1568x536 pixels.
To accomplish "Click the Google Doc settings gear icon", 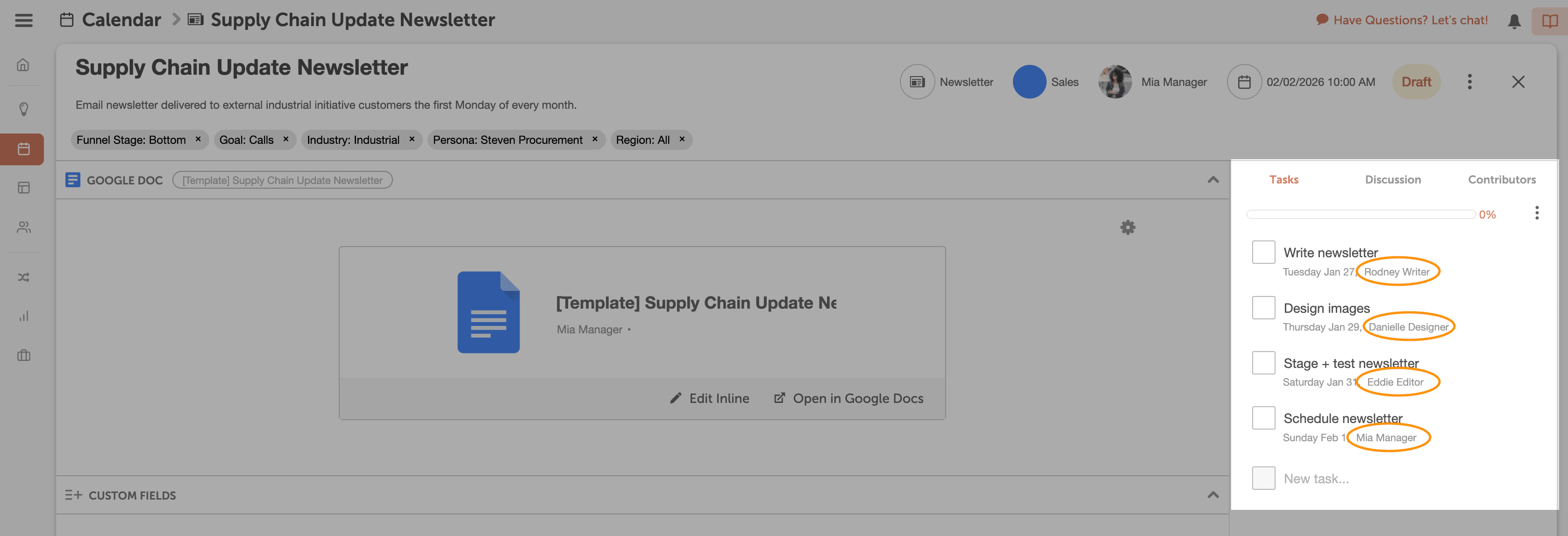I will 1127,227.
